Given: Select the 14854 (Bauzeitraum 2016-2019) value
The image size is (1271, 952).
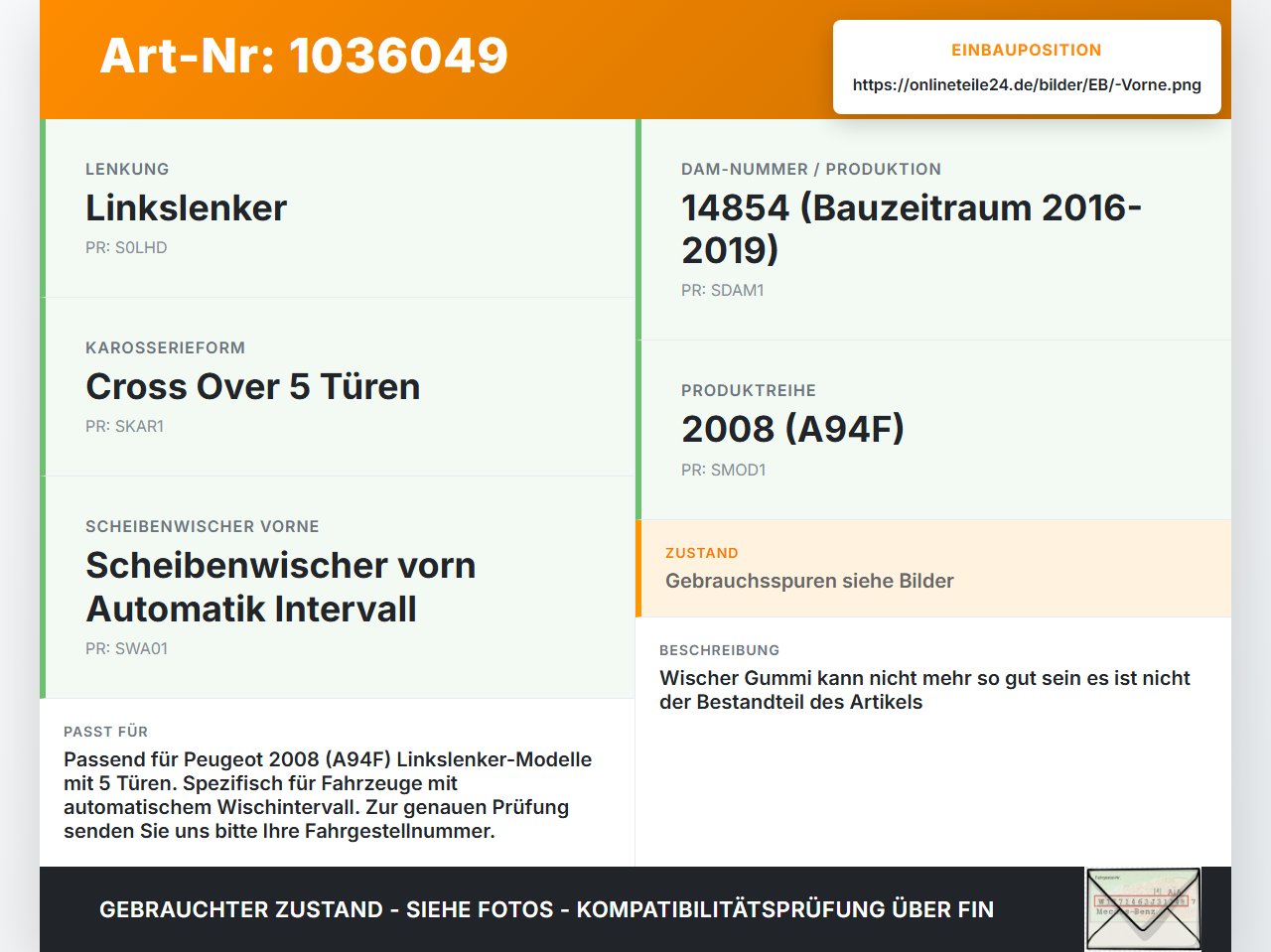Looking at the screenshot, I should 912,228.
